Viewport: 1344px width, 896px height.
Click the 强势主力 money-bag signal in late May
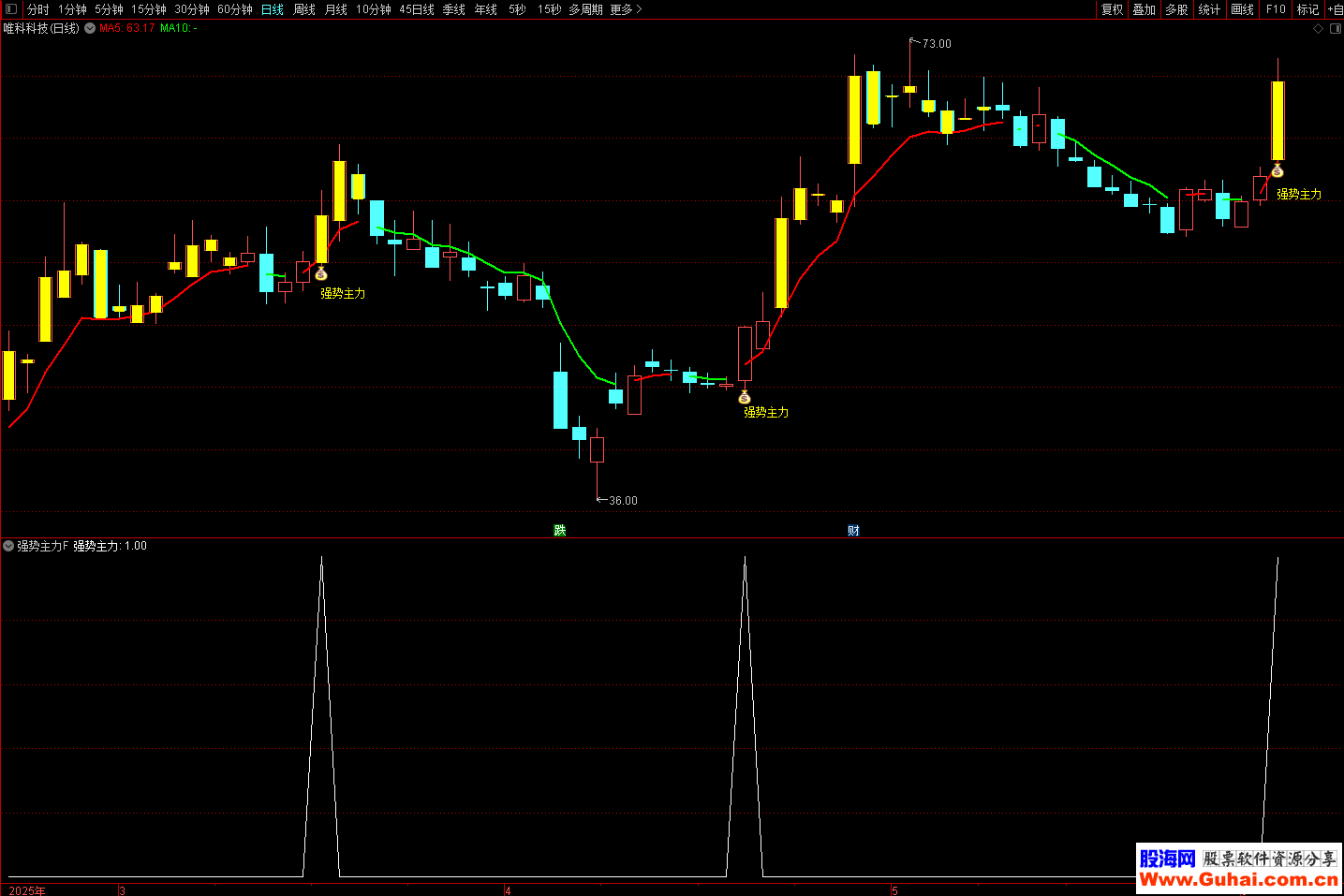1278,170
